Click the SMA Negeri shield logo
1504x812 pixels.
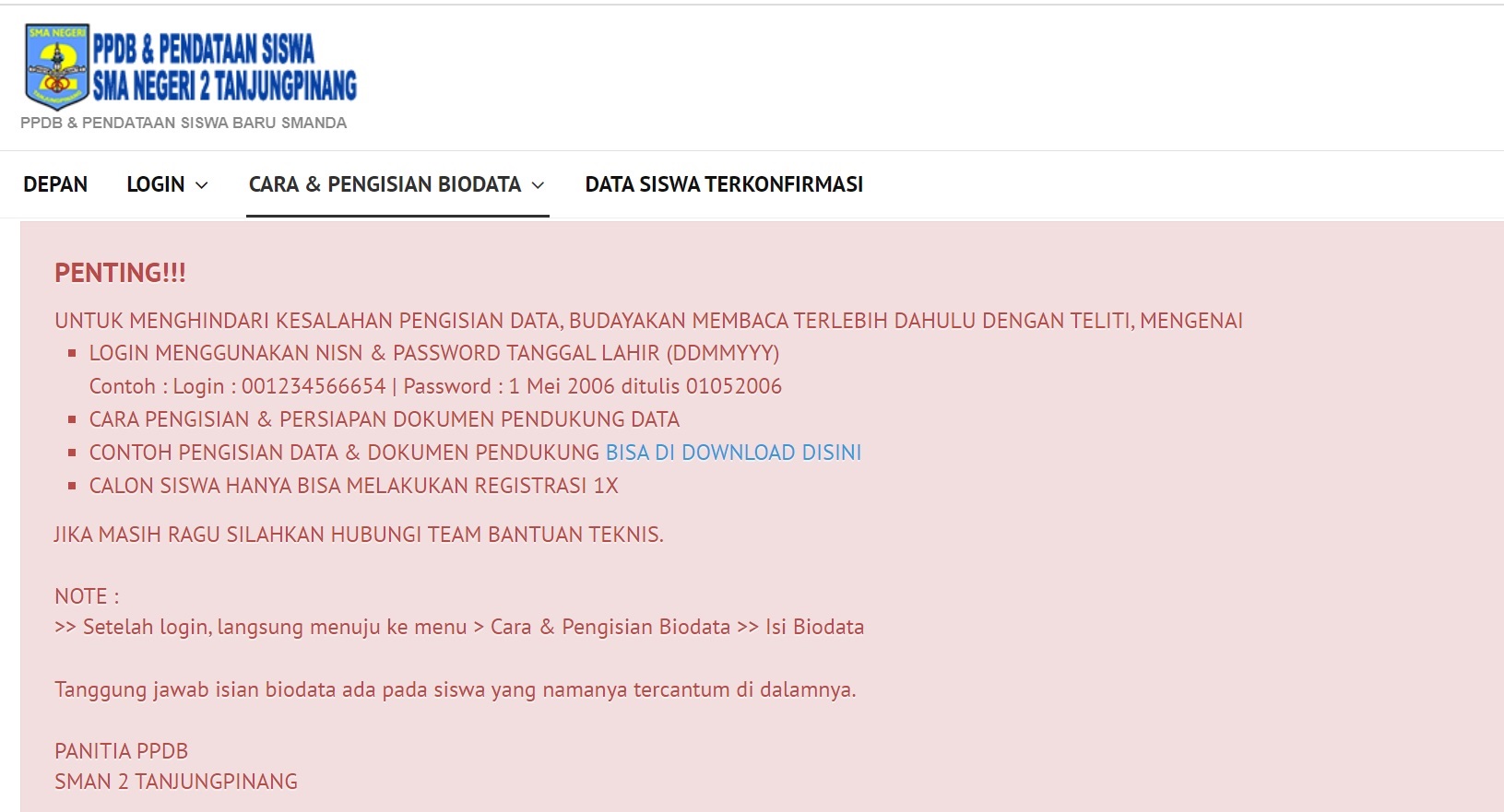[56, 66]
